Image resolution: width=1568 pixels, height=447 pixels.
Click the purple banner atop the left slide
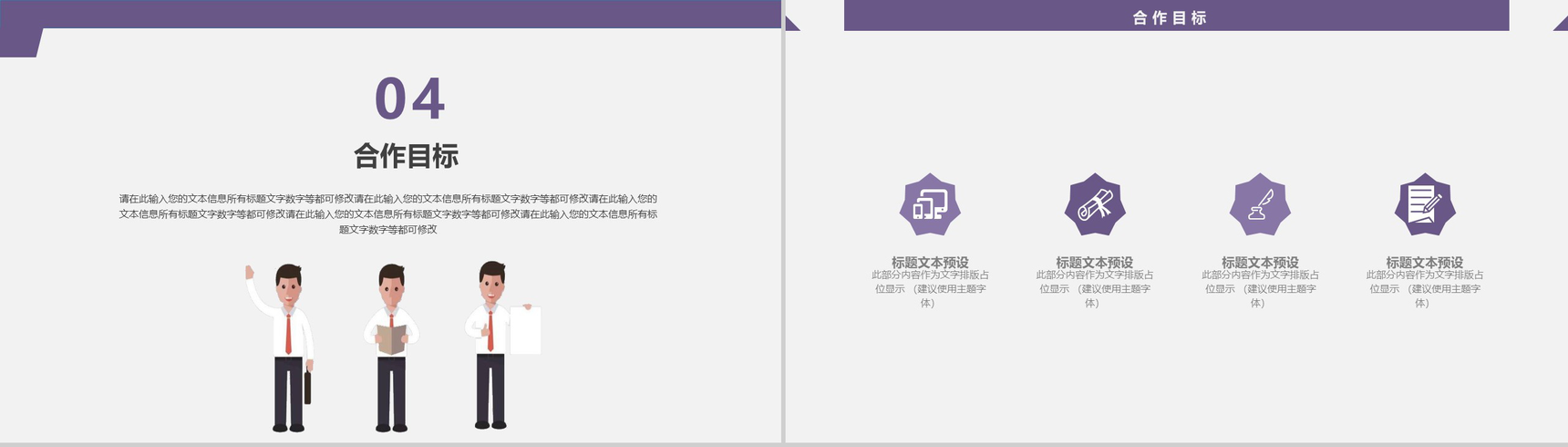click(390, 14)
